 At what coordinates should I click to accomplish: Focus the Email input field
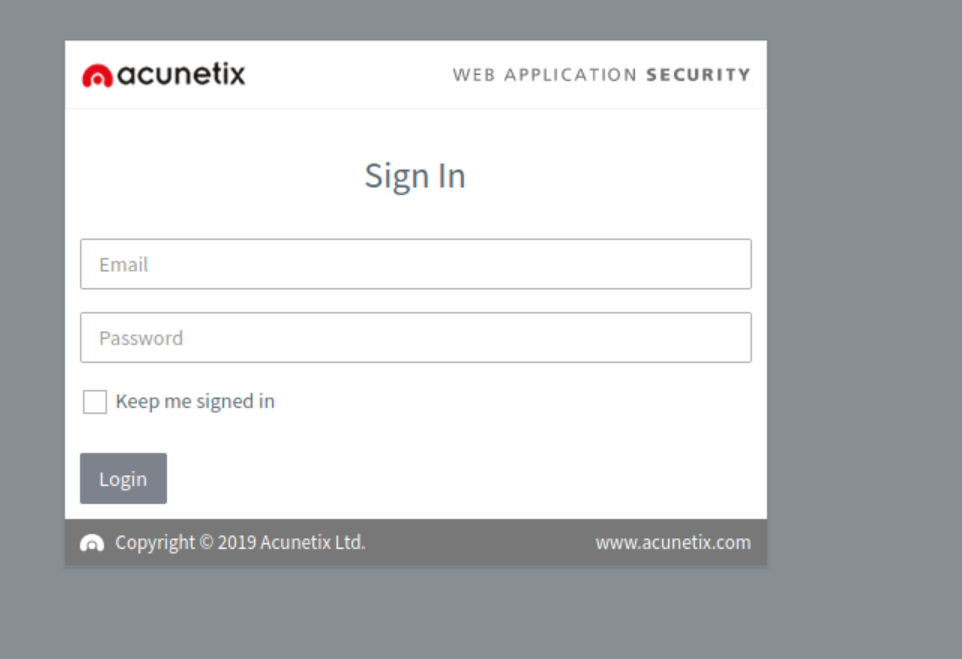coord(415,264)
